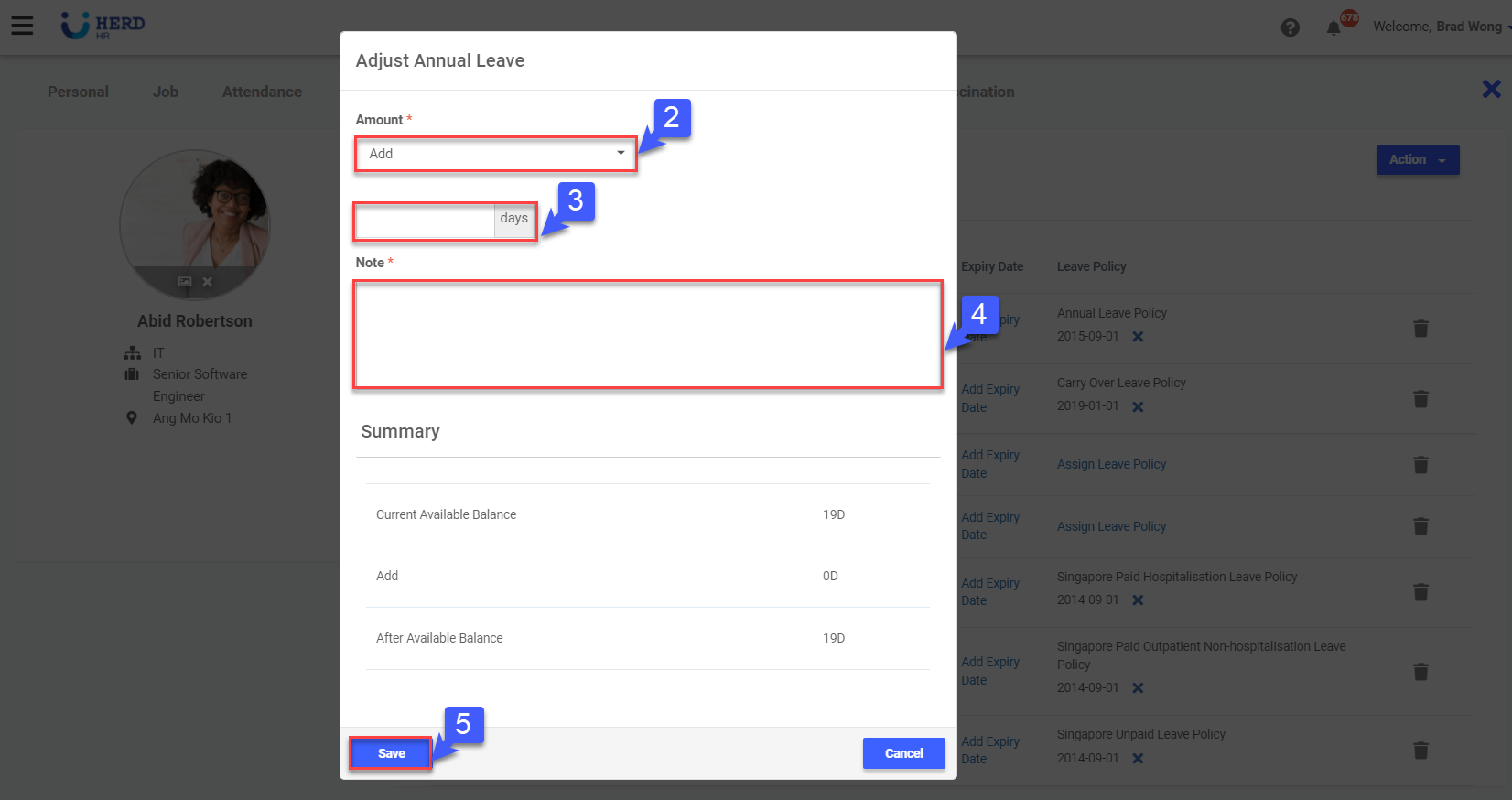Open the hamburger navigation menu
Image resolution: width=1512 pixels, height=800 pixels.
22,26
